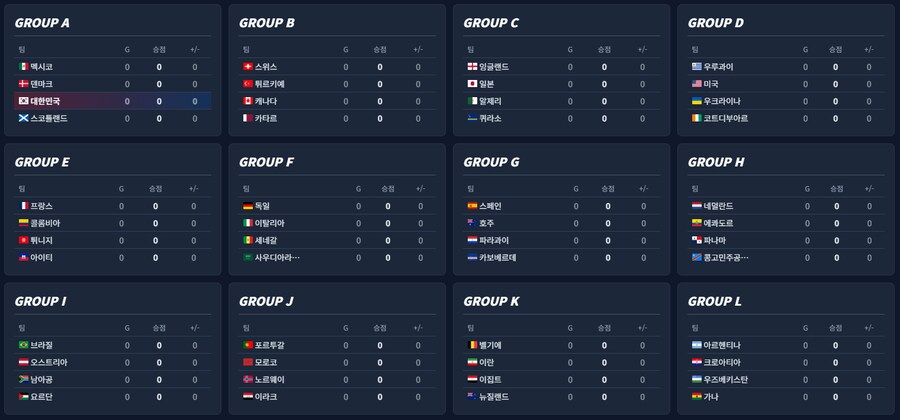Click the Germany flag icon in Group F
Screen dimensions: 900x420
[x=247, y=206]
